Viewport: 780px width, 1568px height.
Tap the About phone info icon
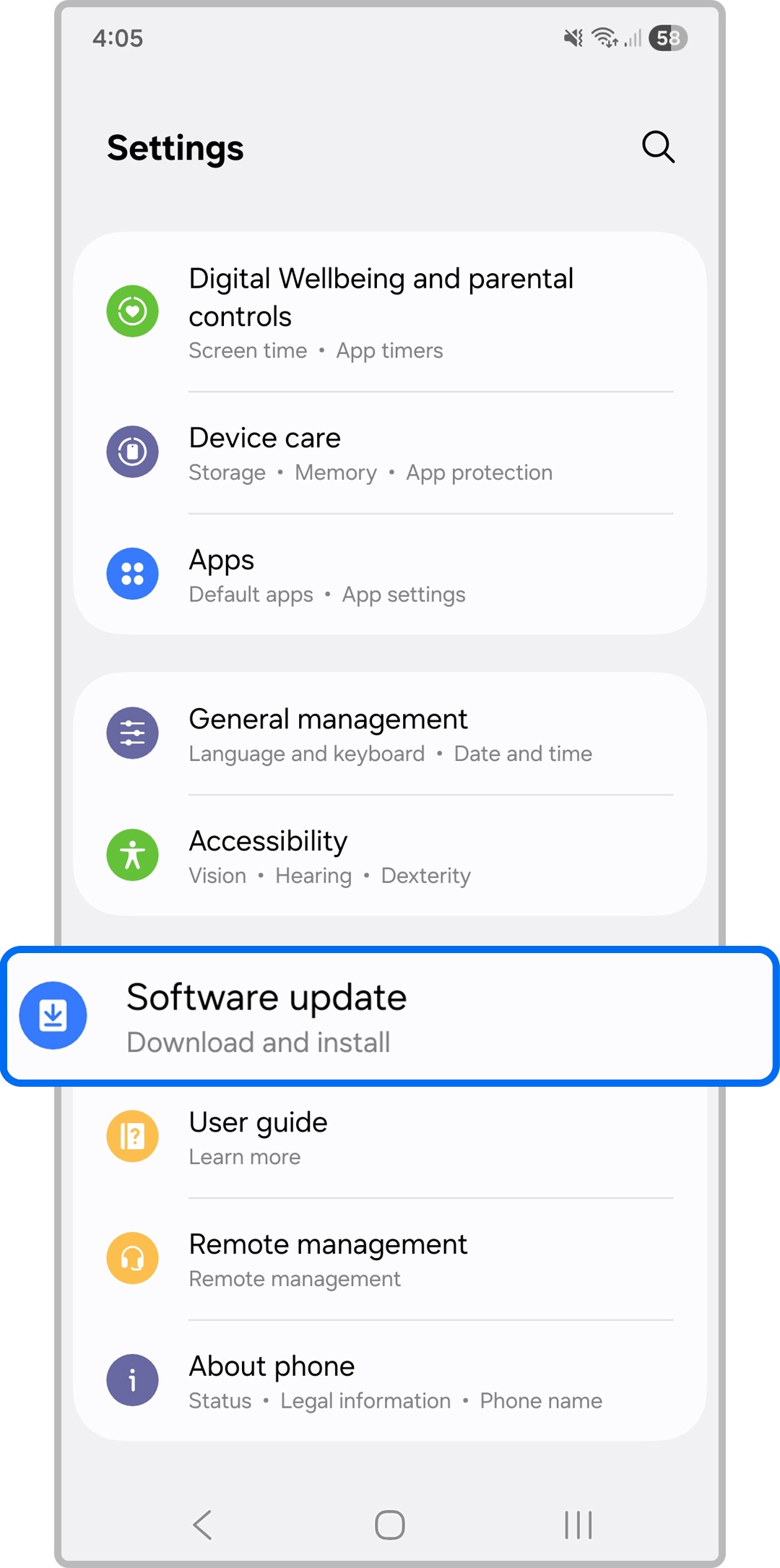(x=132, y=1380)
